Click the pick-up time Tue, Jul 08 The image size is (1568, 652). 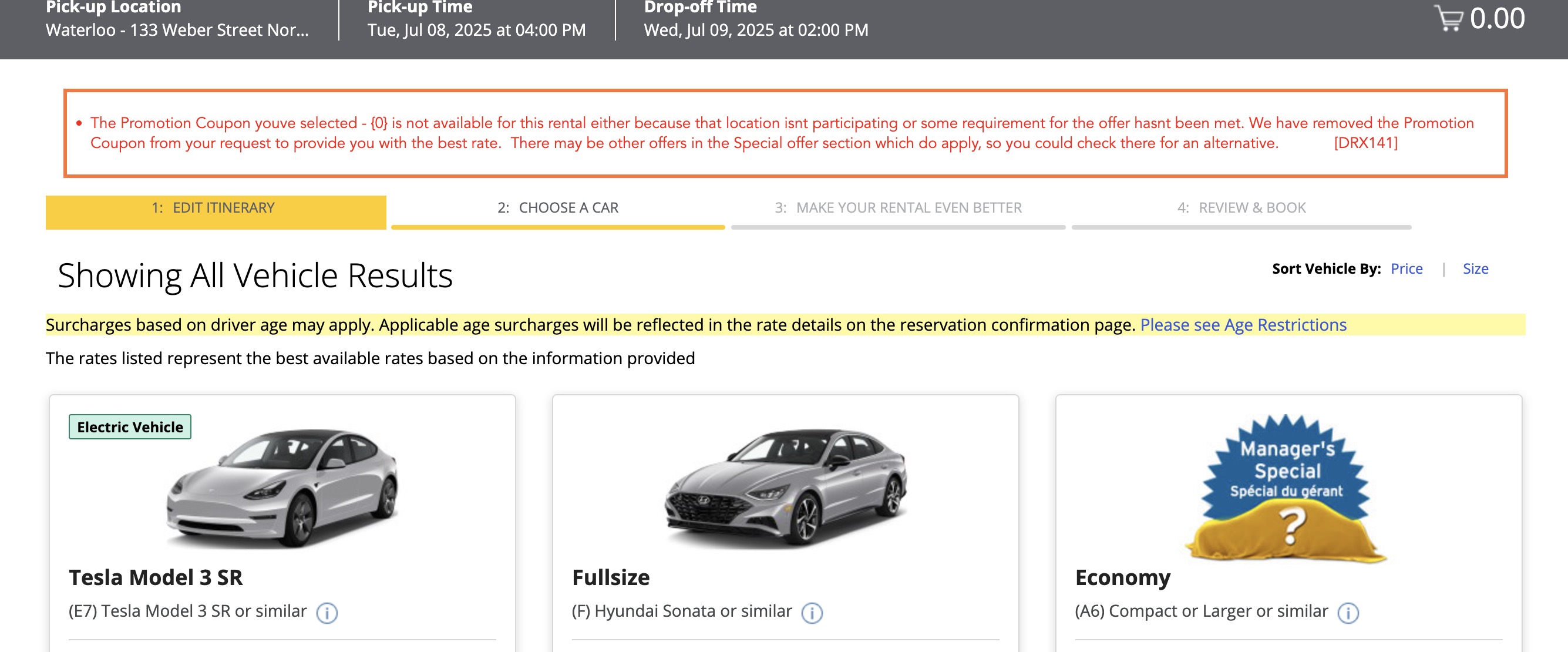click(x=477, y=30)
